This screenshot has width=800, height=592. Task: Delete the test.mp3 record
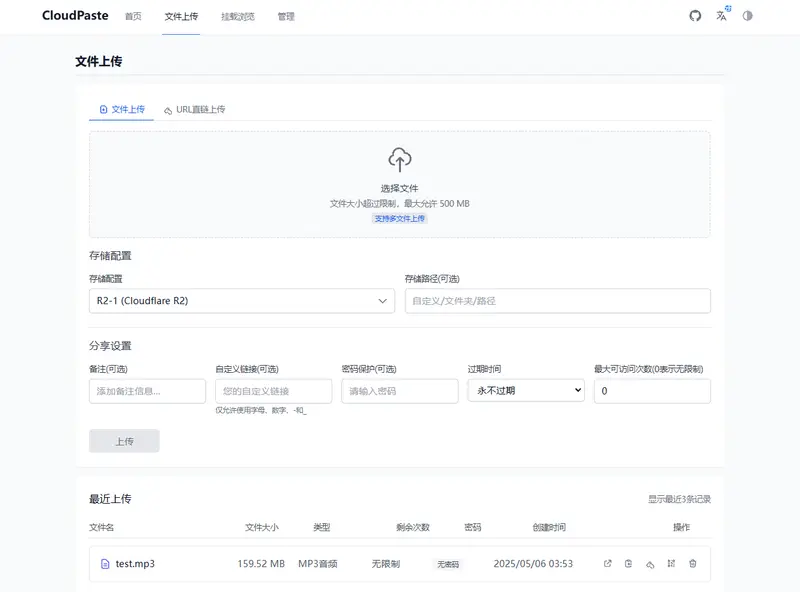point(693,564)
